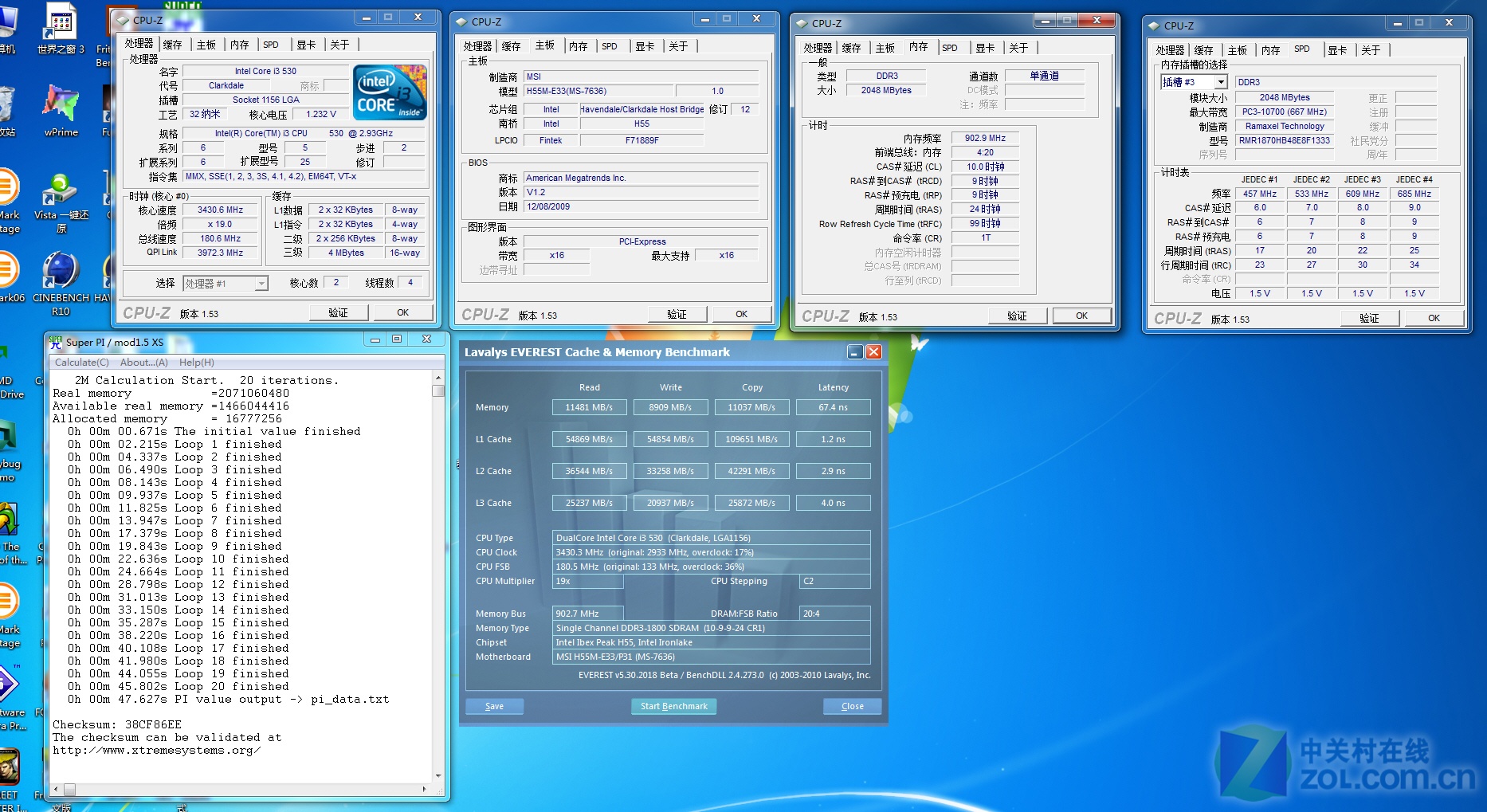Open the Vista 一键还原 desktop icon
The image size is (1487, 812).
pos(61,200)
